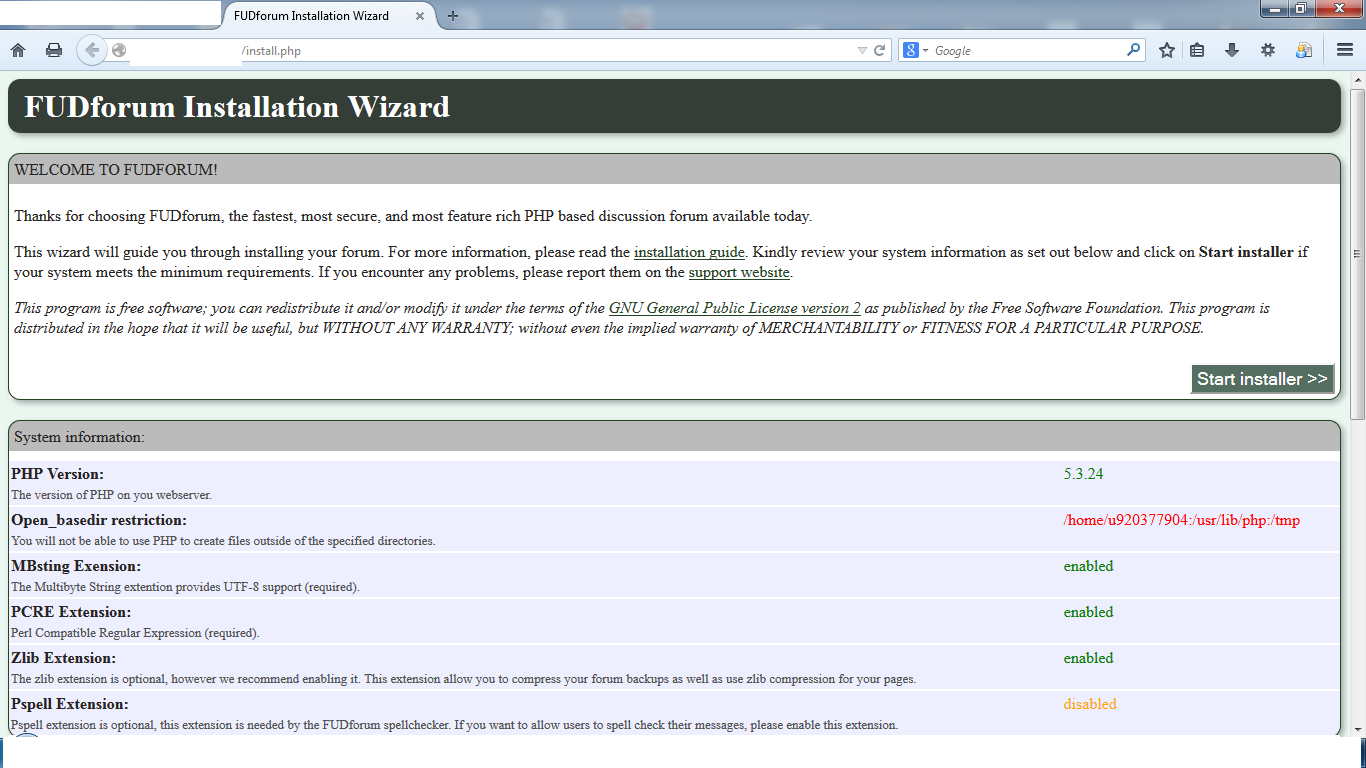Click the gear add-on icon in toolbar
The image size is (1366, 768).
[1267, 50]
